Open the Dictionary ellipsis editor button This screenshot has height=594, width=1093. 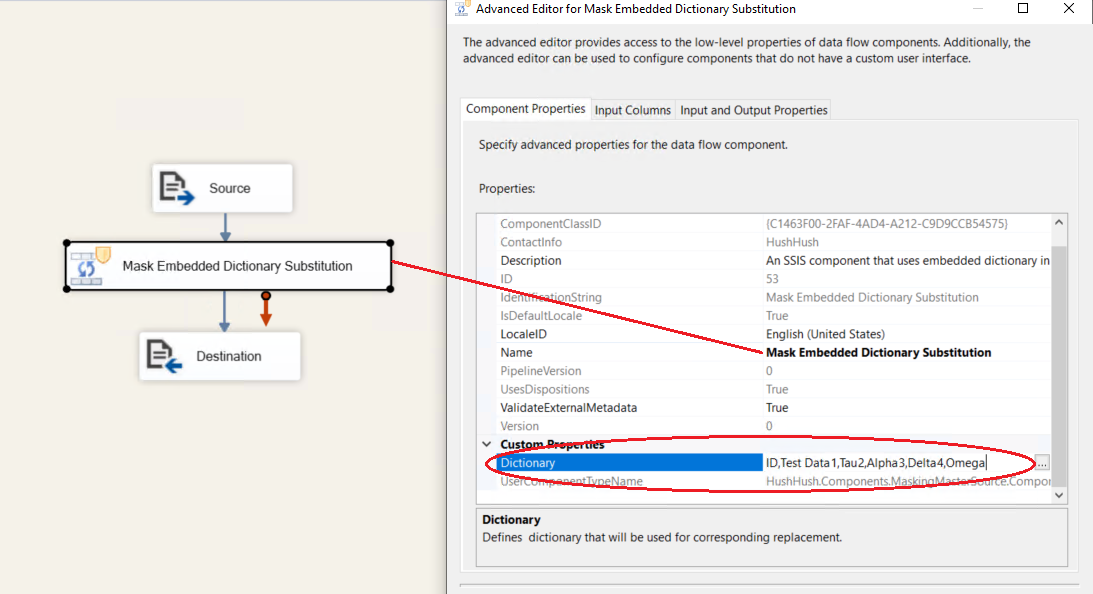coord(1042,463)
